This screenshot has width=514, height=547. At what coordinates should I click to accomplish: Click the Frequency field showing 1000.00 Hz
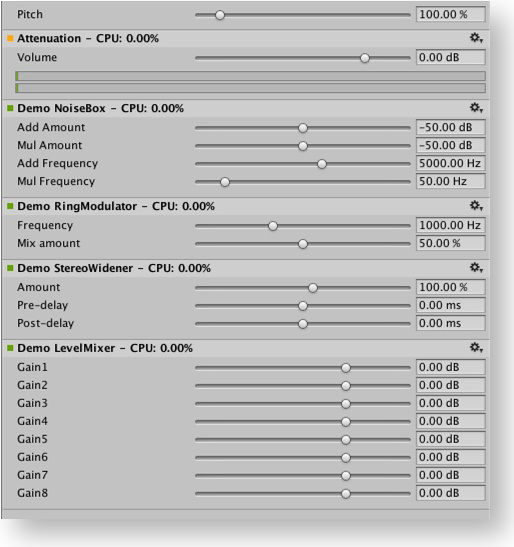pos(450,225)
